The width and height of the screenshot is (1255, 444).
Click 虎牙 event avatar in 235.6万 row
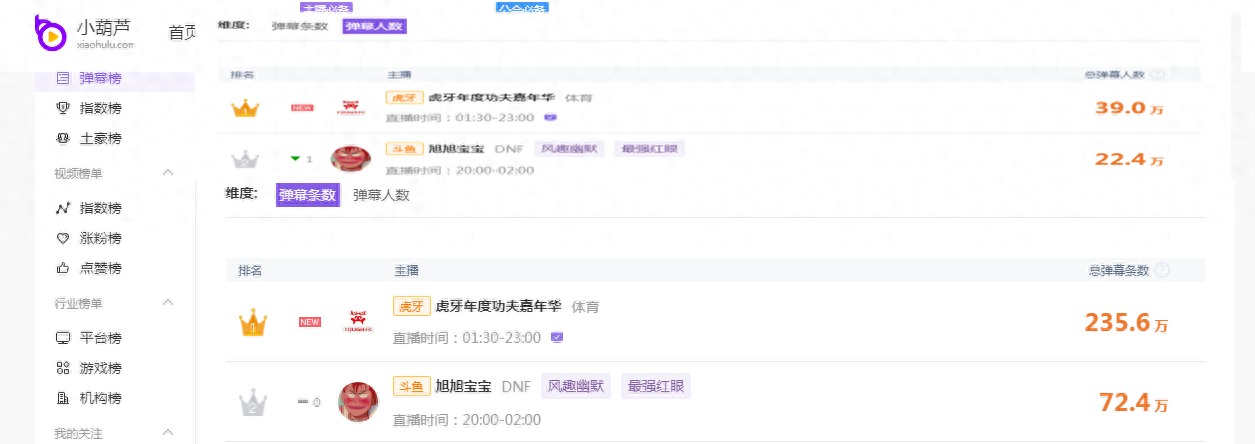[358, 321]
